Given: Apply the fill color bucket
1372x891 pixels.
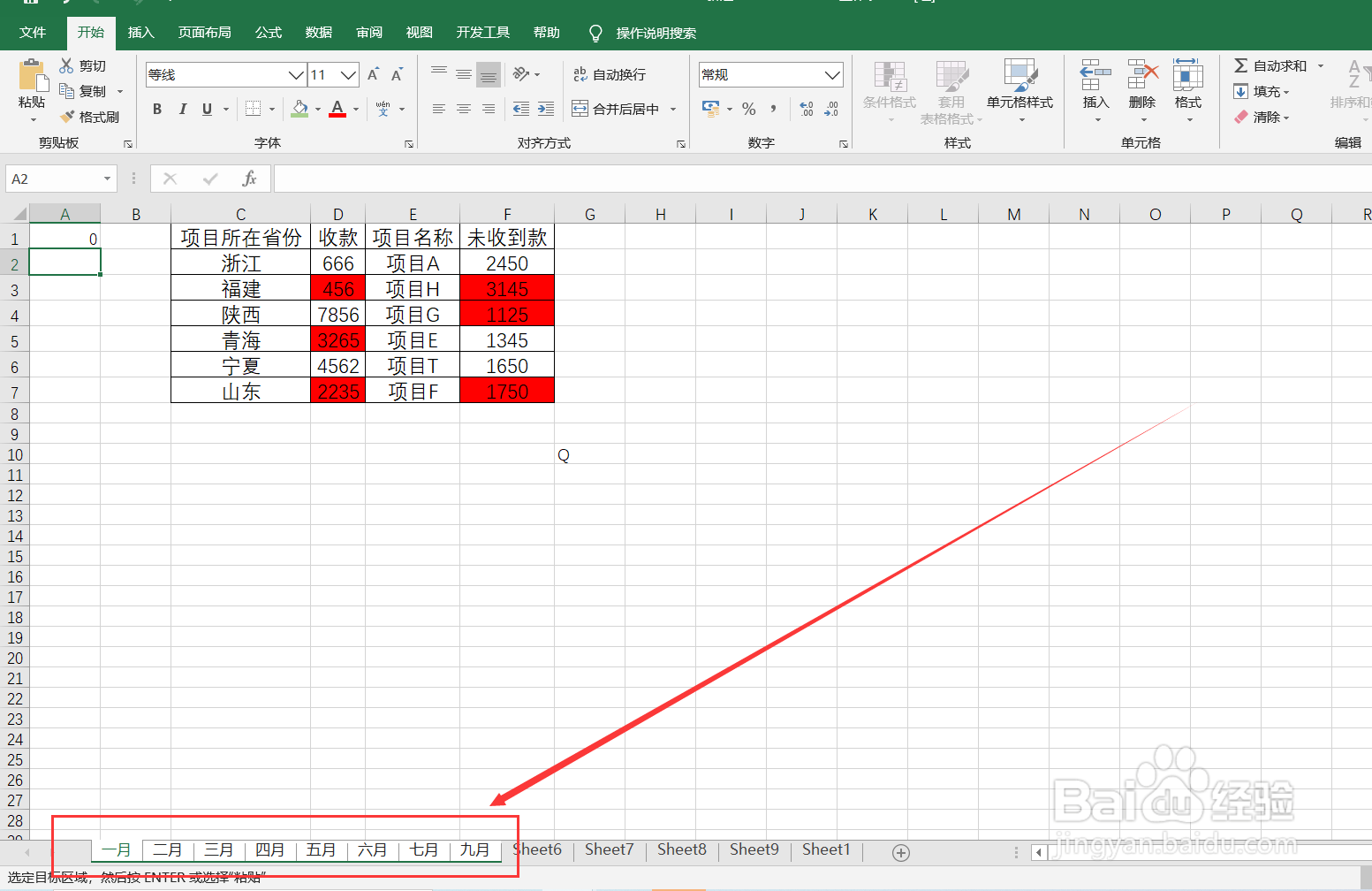Looking at the screenshot, I should (x=299, y=109).
